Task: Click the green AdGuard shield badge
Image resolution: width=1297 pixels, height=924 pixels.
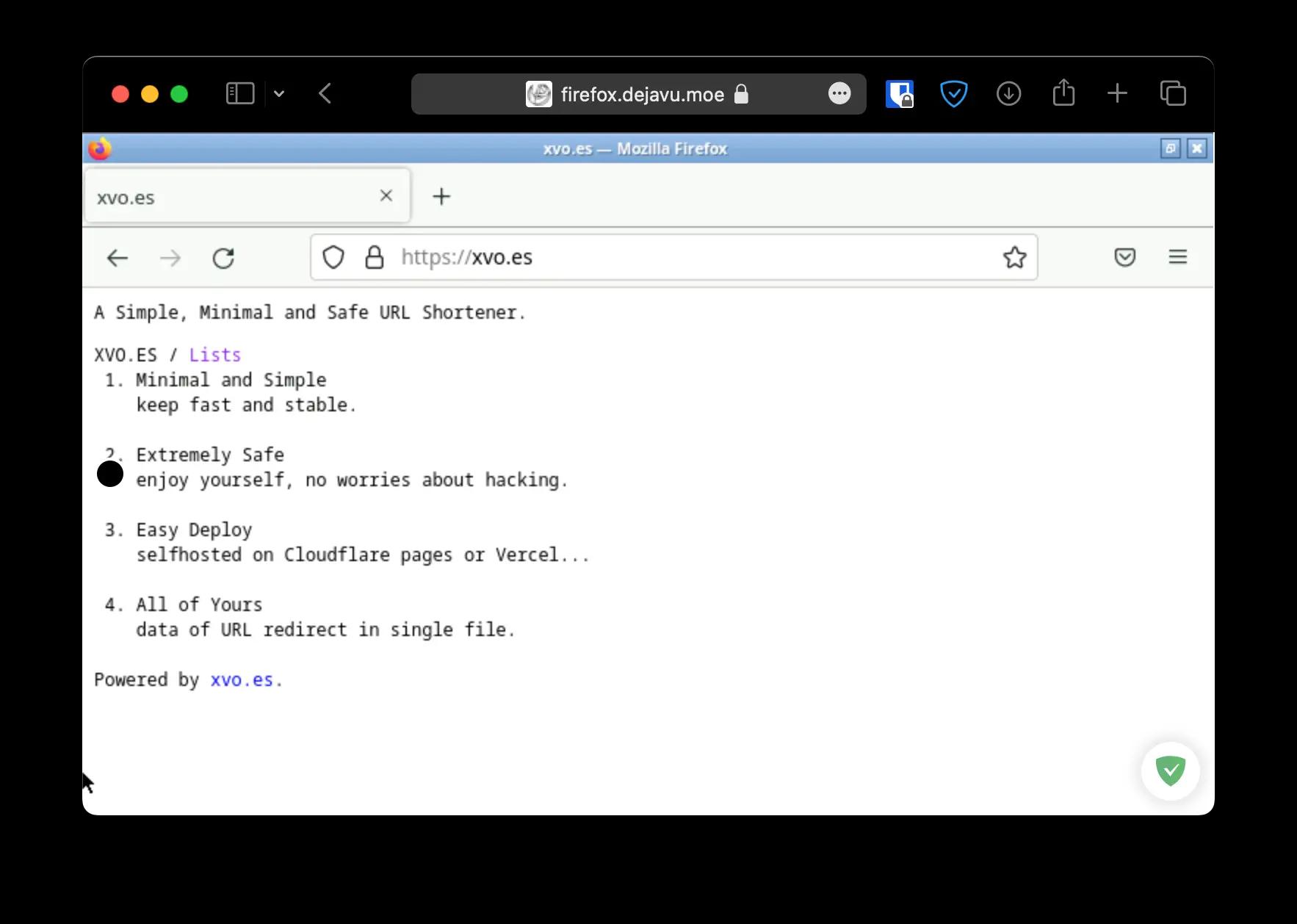Action: 1171,770
